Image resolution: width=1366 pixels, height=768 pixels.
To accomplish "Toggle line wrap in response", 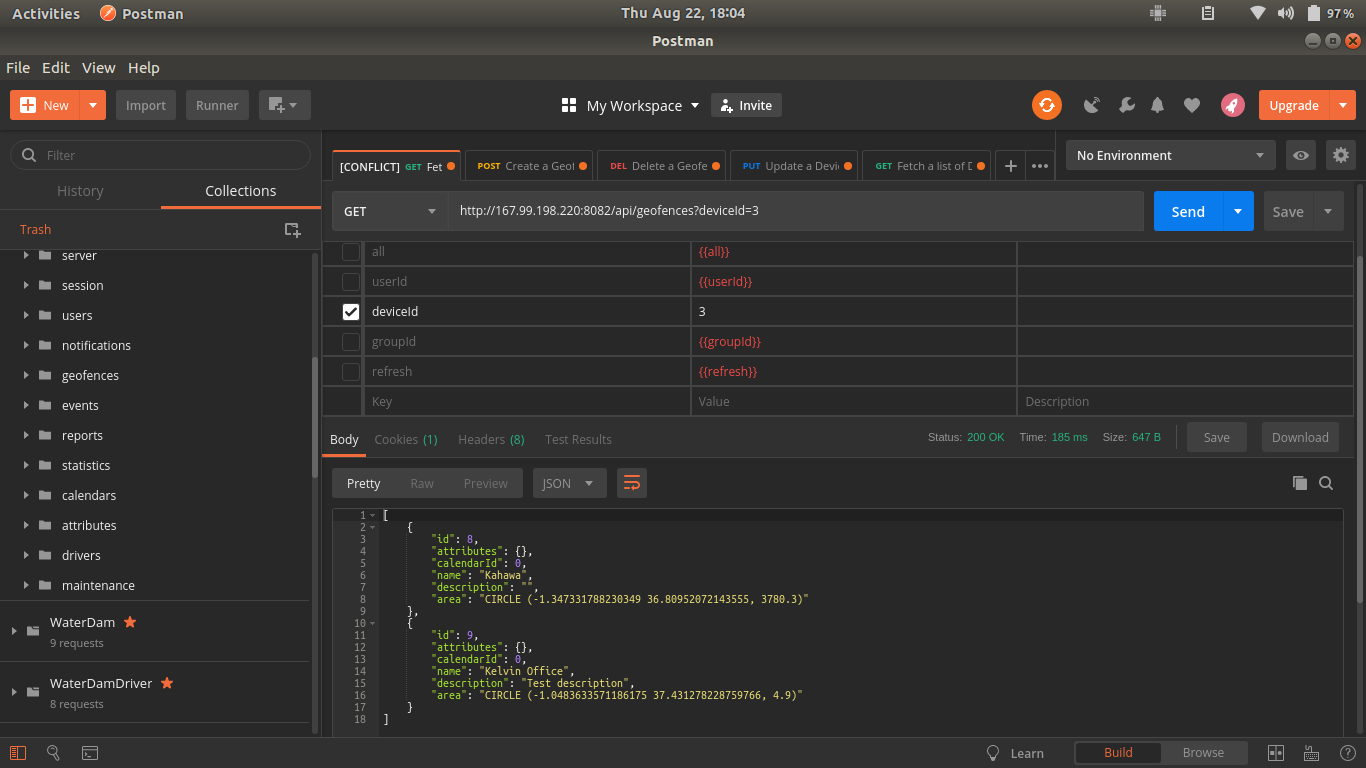I will 632,483.
